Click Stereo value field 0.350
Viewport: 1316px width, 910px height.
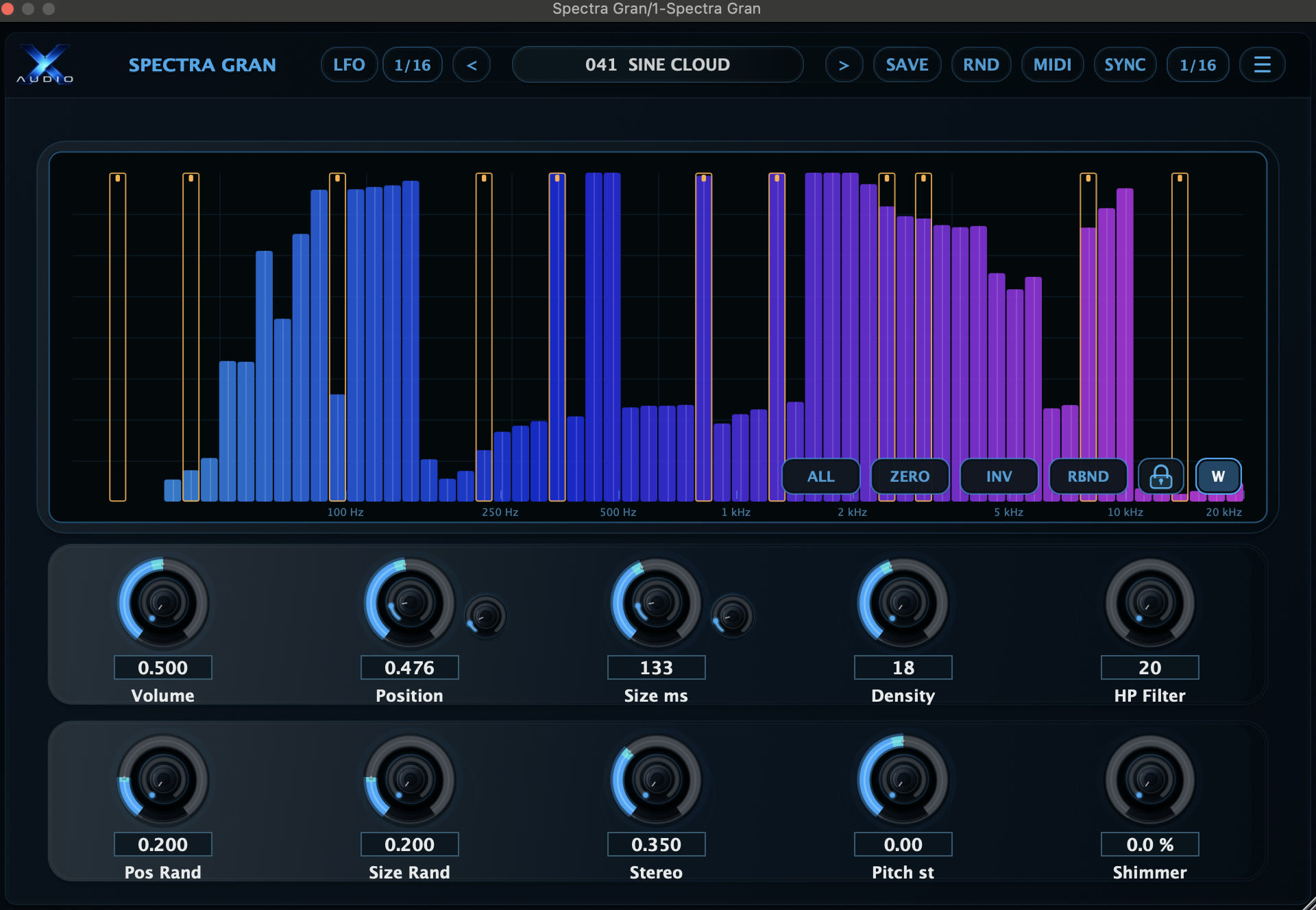657,844
